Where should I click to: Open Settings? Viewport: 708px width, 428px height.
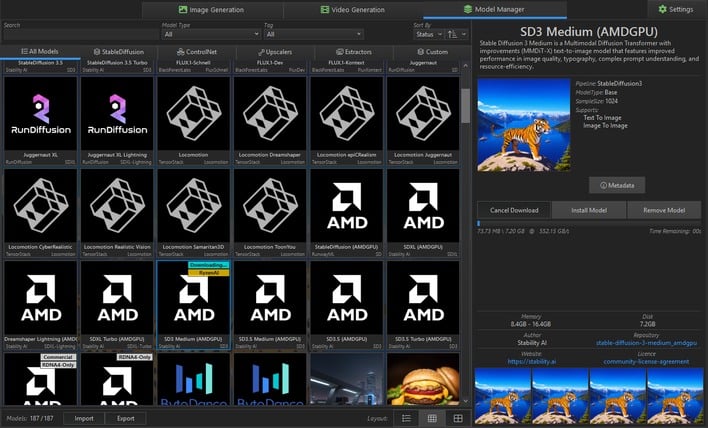click(676, 9)
